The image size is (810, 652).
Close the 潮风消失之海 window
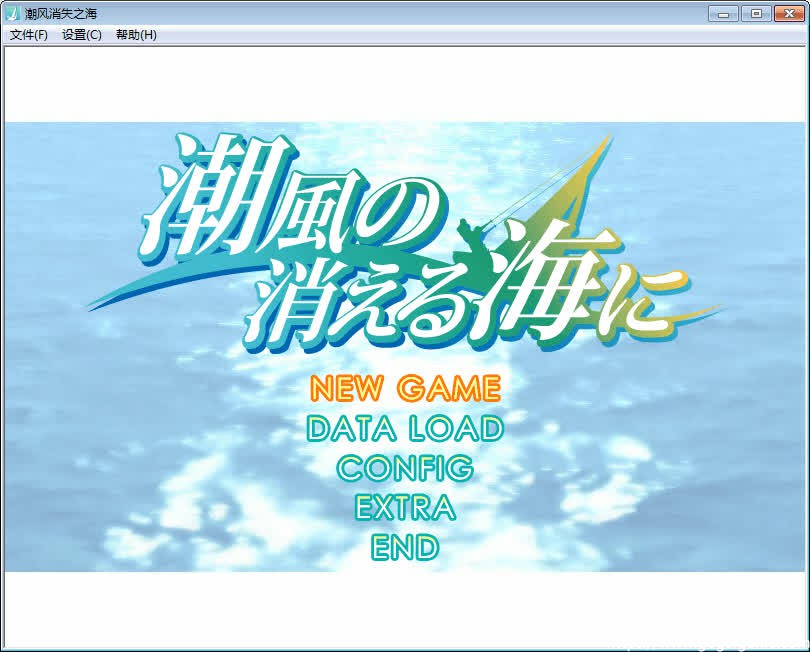(787, 13)
